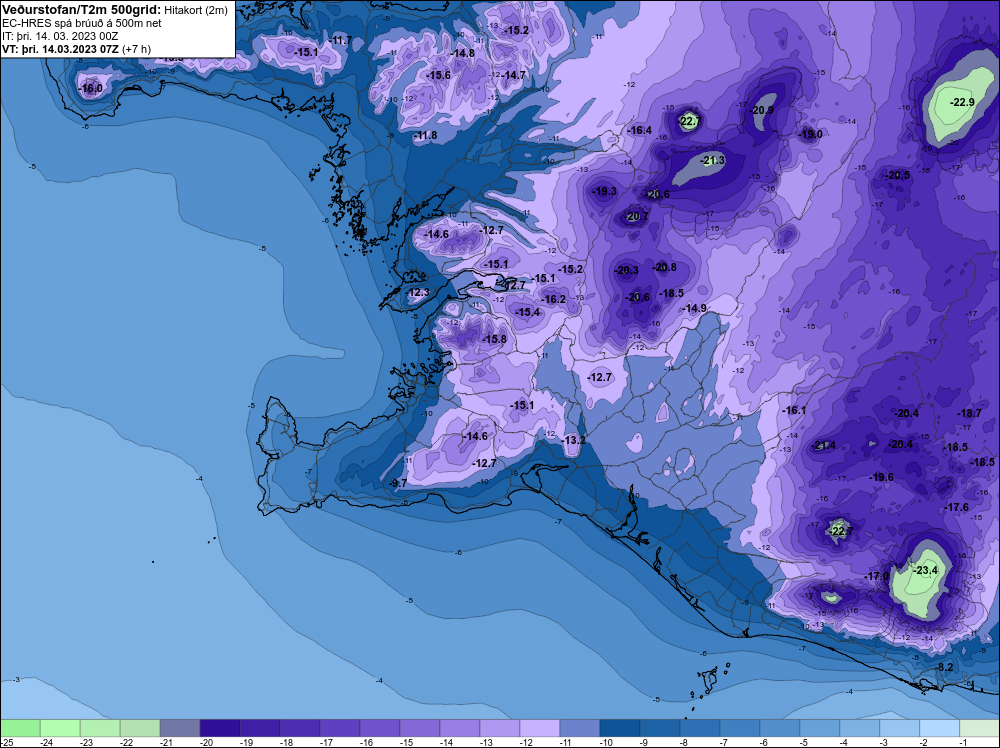Image resolution: width=1000 pixels, height=748 pixels.
Task: Click the -15.8 temperature value
Action: tap(494, 339)
